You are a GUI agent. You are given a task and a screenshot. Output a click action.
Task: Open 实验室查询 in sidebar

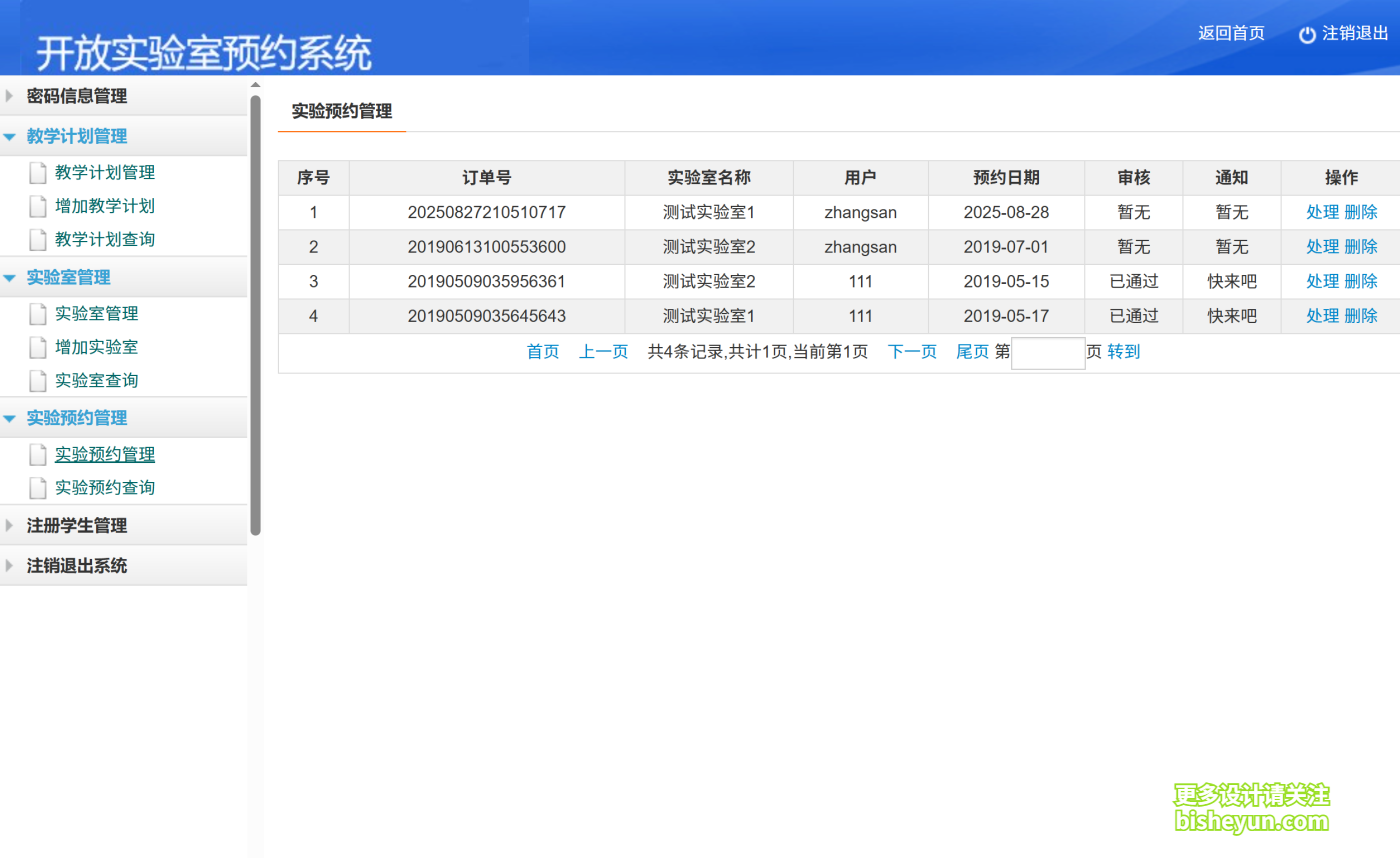coord(97,381)
